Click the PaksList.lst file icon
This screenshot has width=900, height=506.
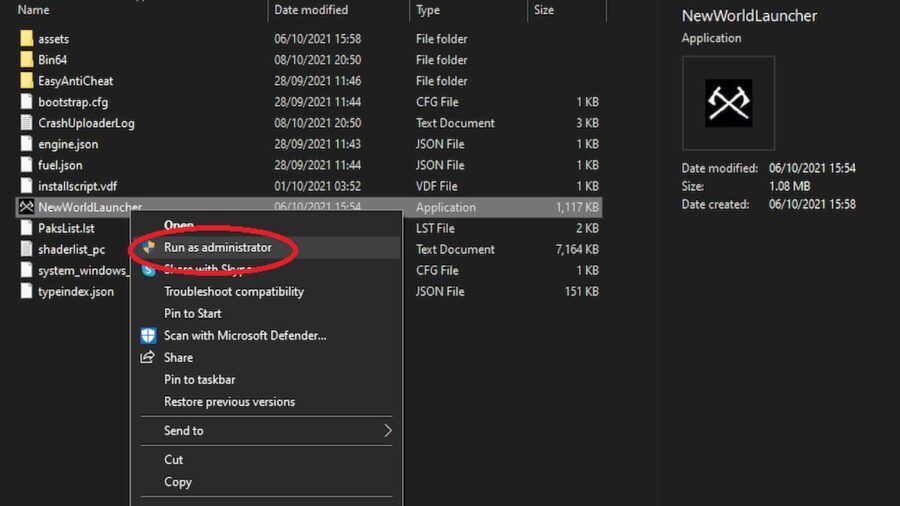pyautogui.click(x=26, y=228)
